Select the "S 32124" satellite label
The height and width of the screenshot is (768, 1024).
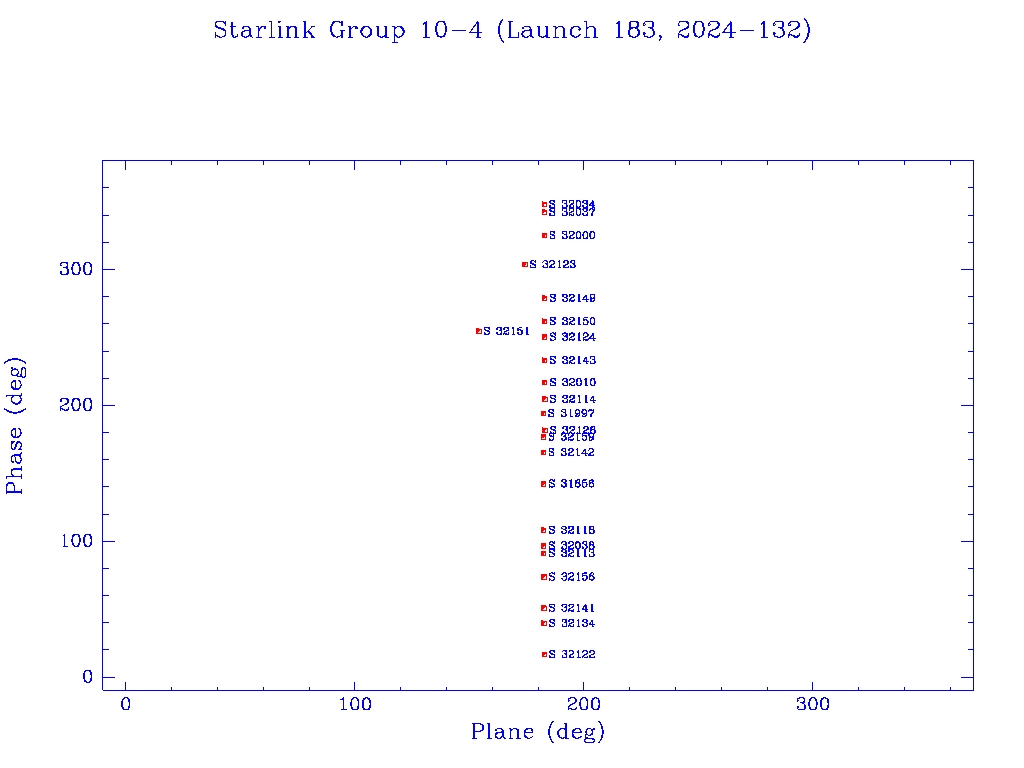click(x=572, y=337)
